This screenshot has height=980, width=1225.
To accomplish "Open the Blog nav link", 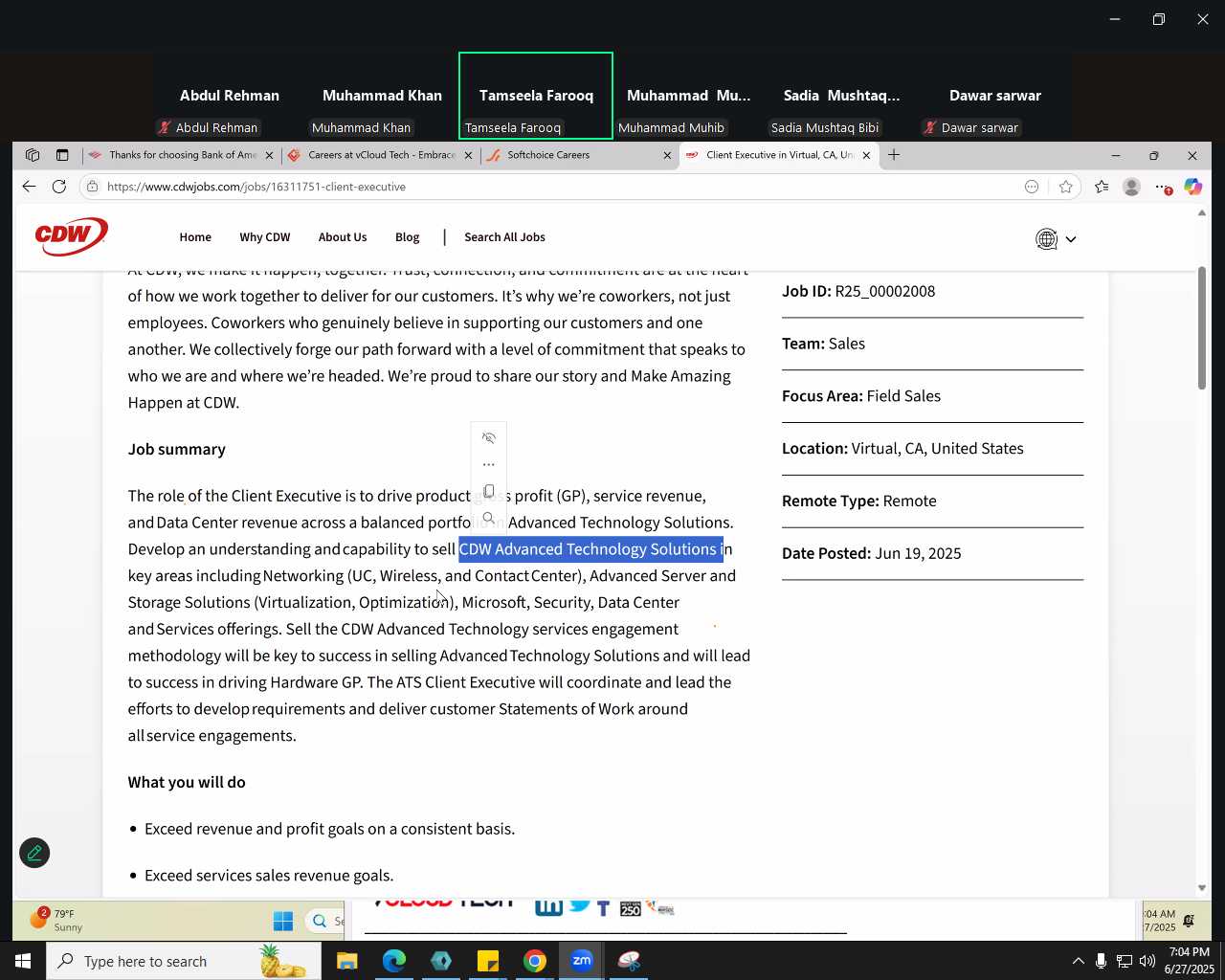I will point(408,237).
